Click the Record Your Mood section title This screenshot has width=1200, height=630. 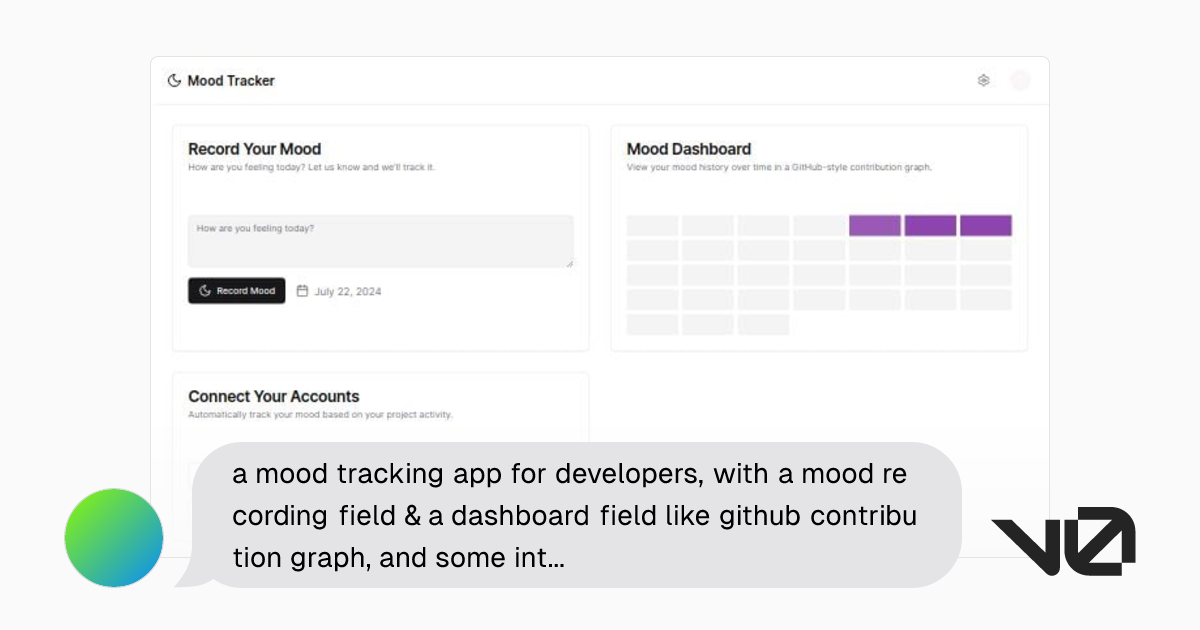pyautogui.click(x=254, y=148)
